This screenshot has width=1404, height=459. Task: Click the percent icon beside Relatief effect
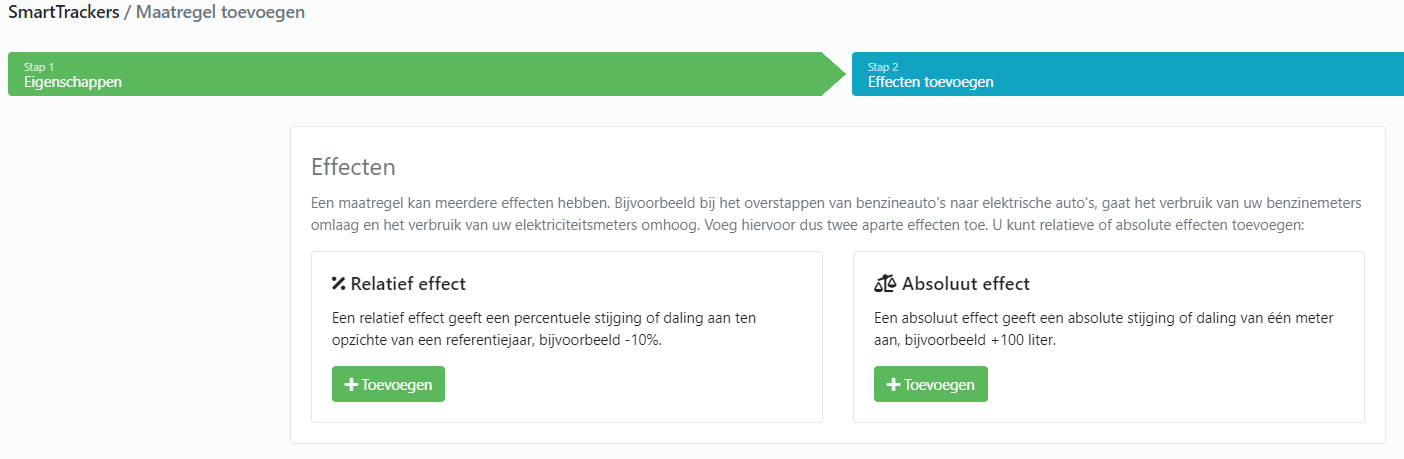tap(338, 284)
